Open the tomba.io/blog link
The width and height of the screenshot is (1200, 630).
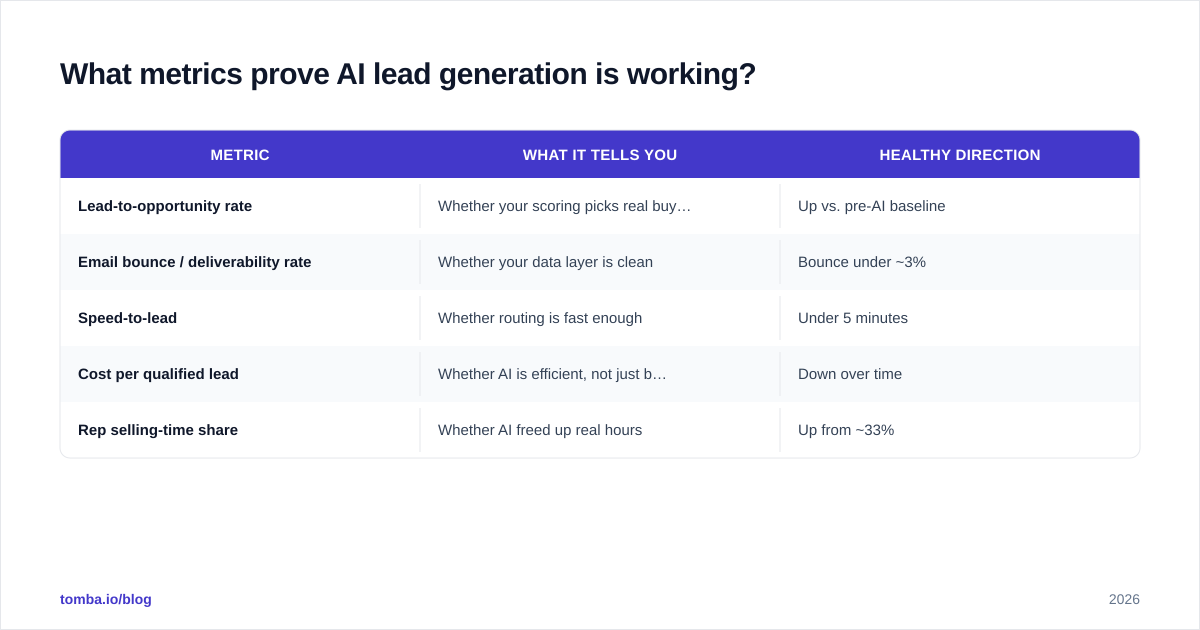coord(106,599)
